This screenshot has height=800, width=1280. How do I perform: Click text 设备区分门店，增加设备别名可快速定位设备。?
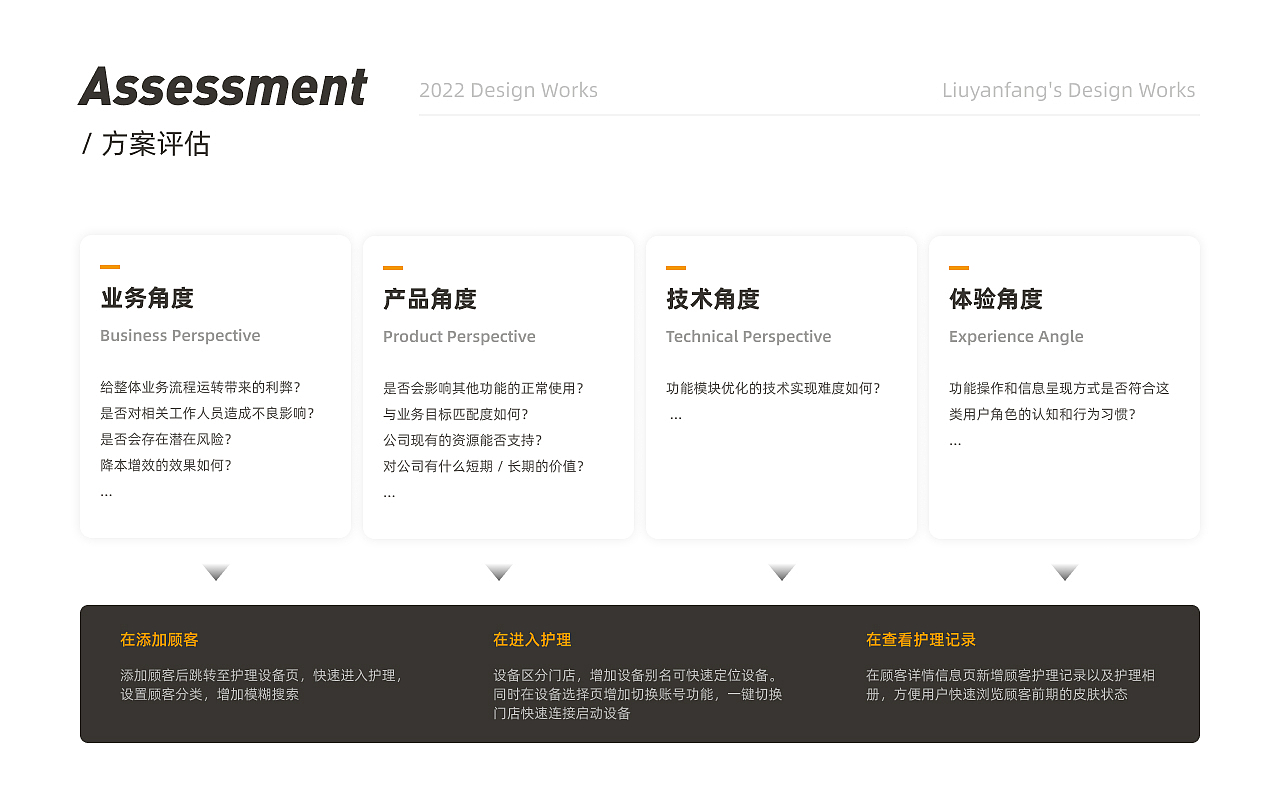point(637,675)
